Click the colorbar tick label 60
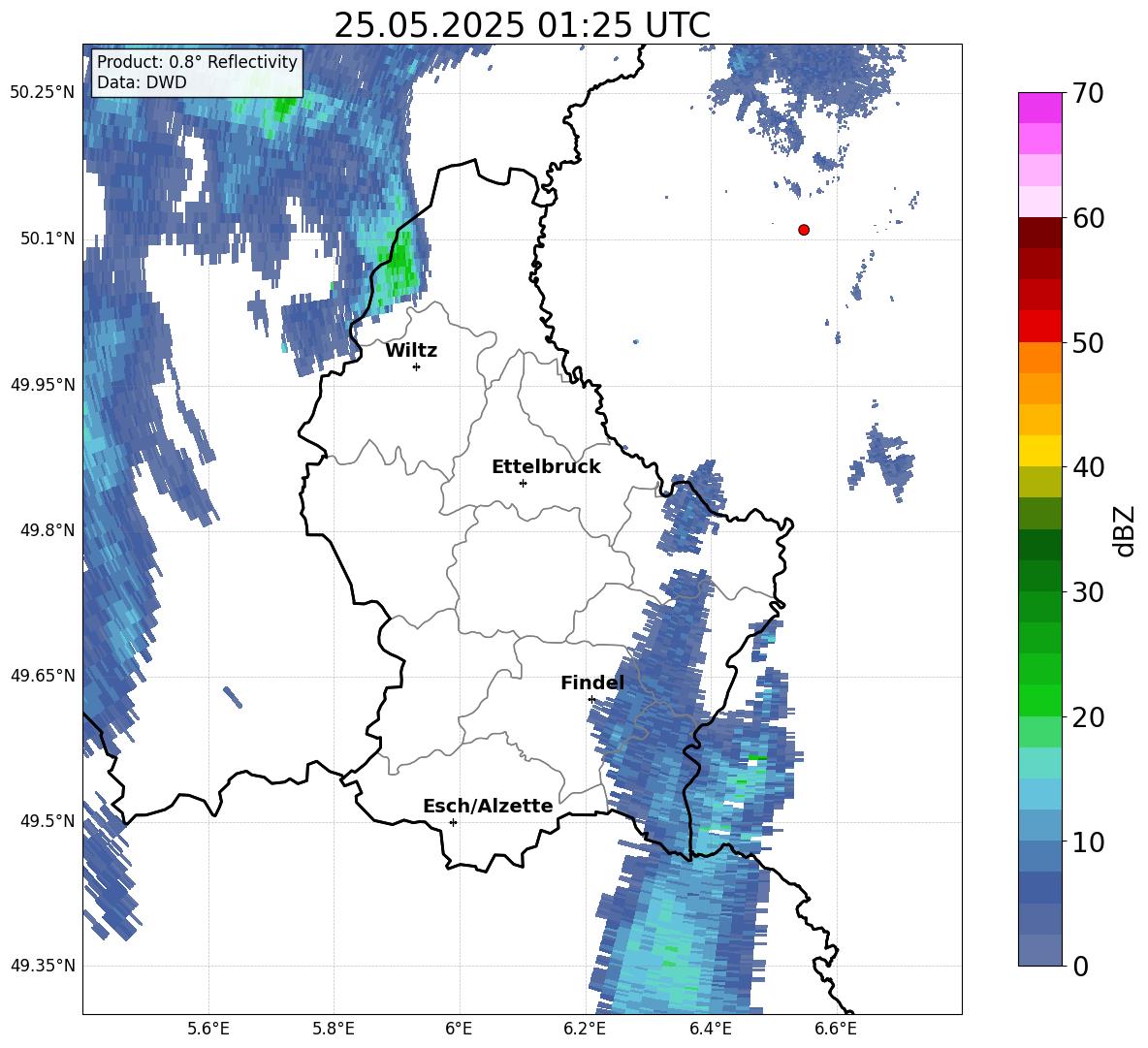The width and height of the screenshot is (1148, 1048). pos(1089,218)
